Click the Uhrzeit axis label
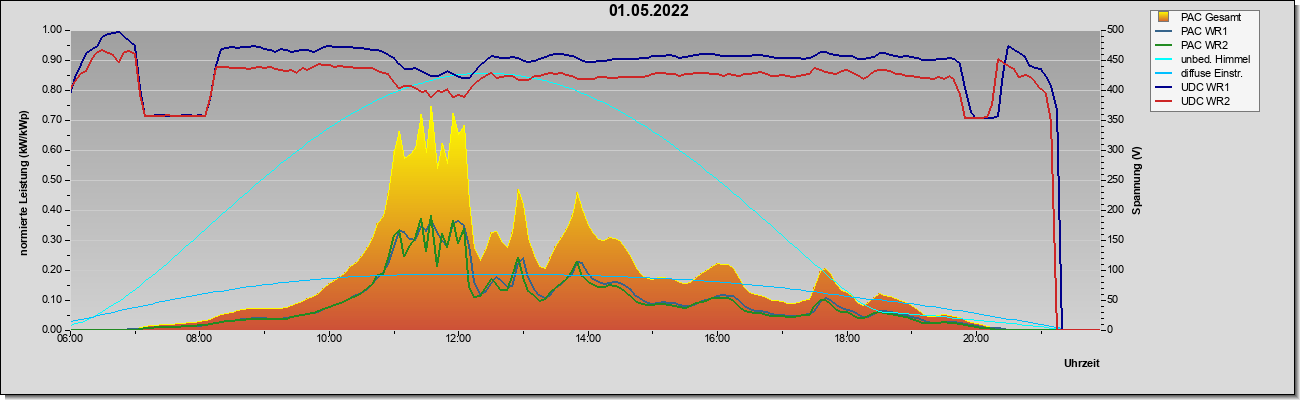Image resolution: width=1300 pixels, height=400 pixels. pos(1084,364)
